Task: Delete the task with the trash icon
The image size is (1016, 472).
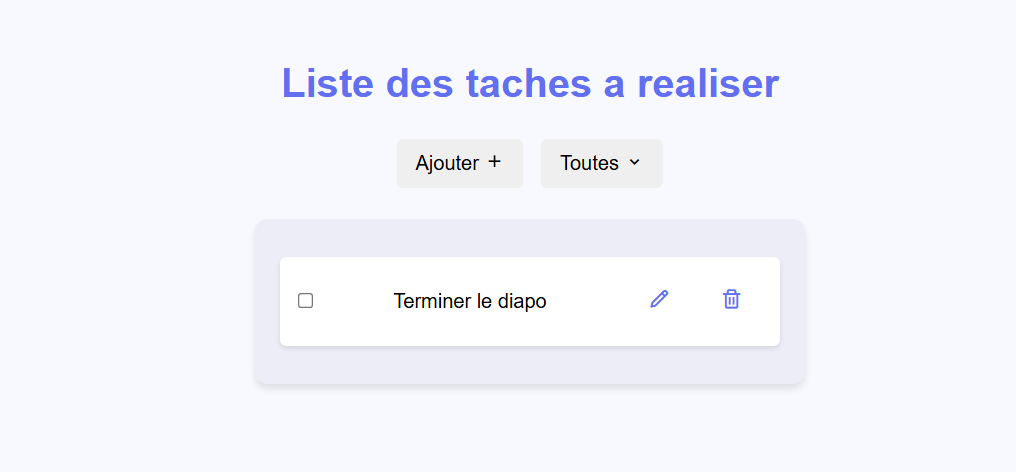Action: 732,299
